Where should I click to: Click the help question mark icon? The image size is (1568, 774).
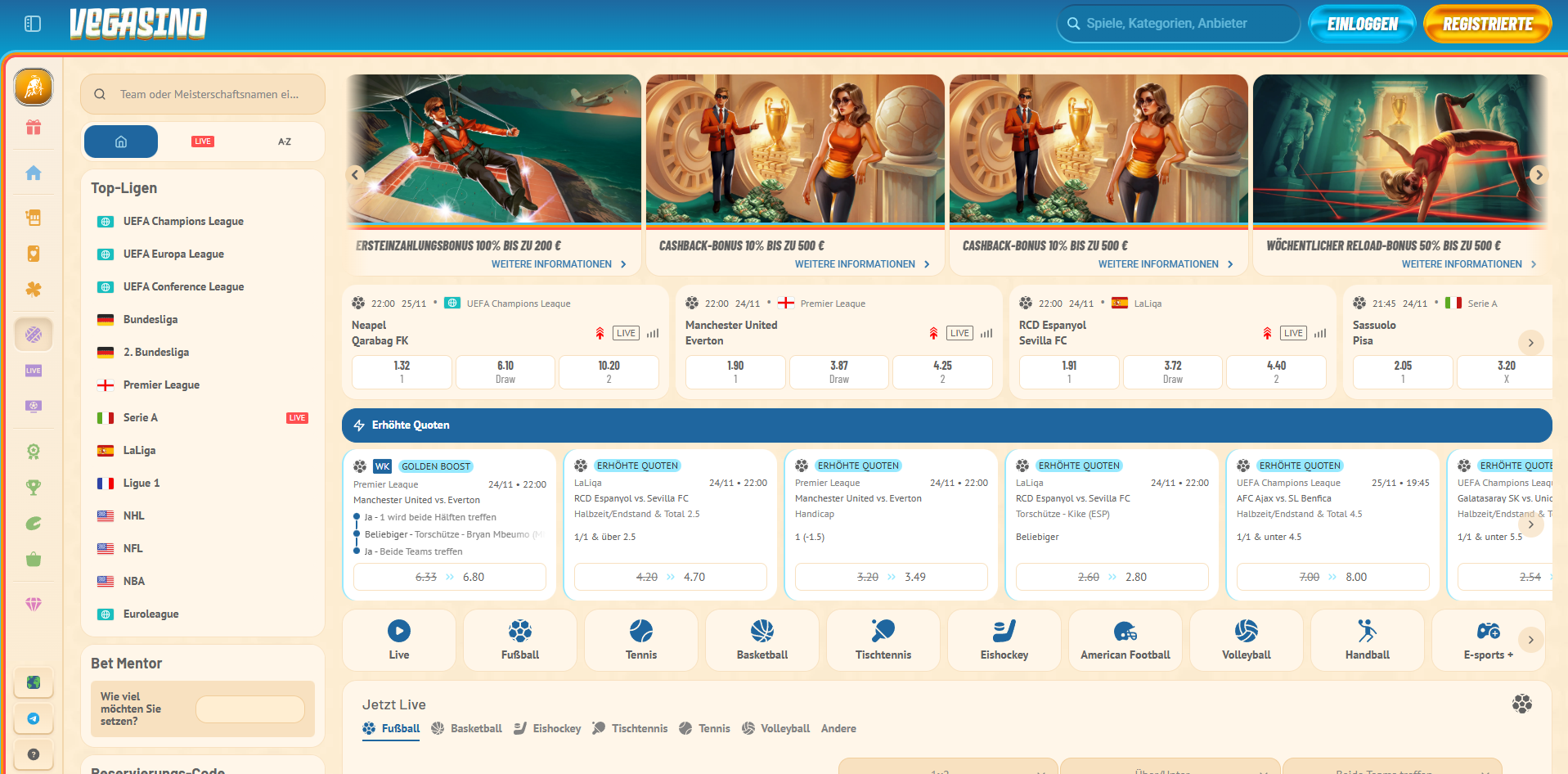click(x=33, y=754)
